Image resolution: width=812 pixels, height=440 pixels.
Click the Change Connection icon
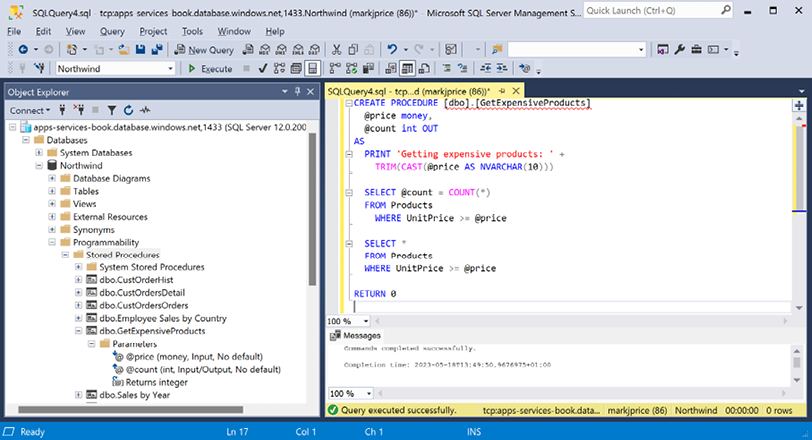[x=39, y=68]
